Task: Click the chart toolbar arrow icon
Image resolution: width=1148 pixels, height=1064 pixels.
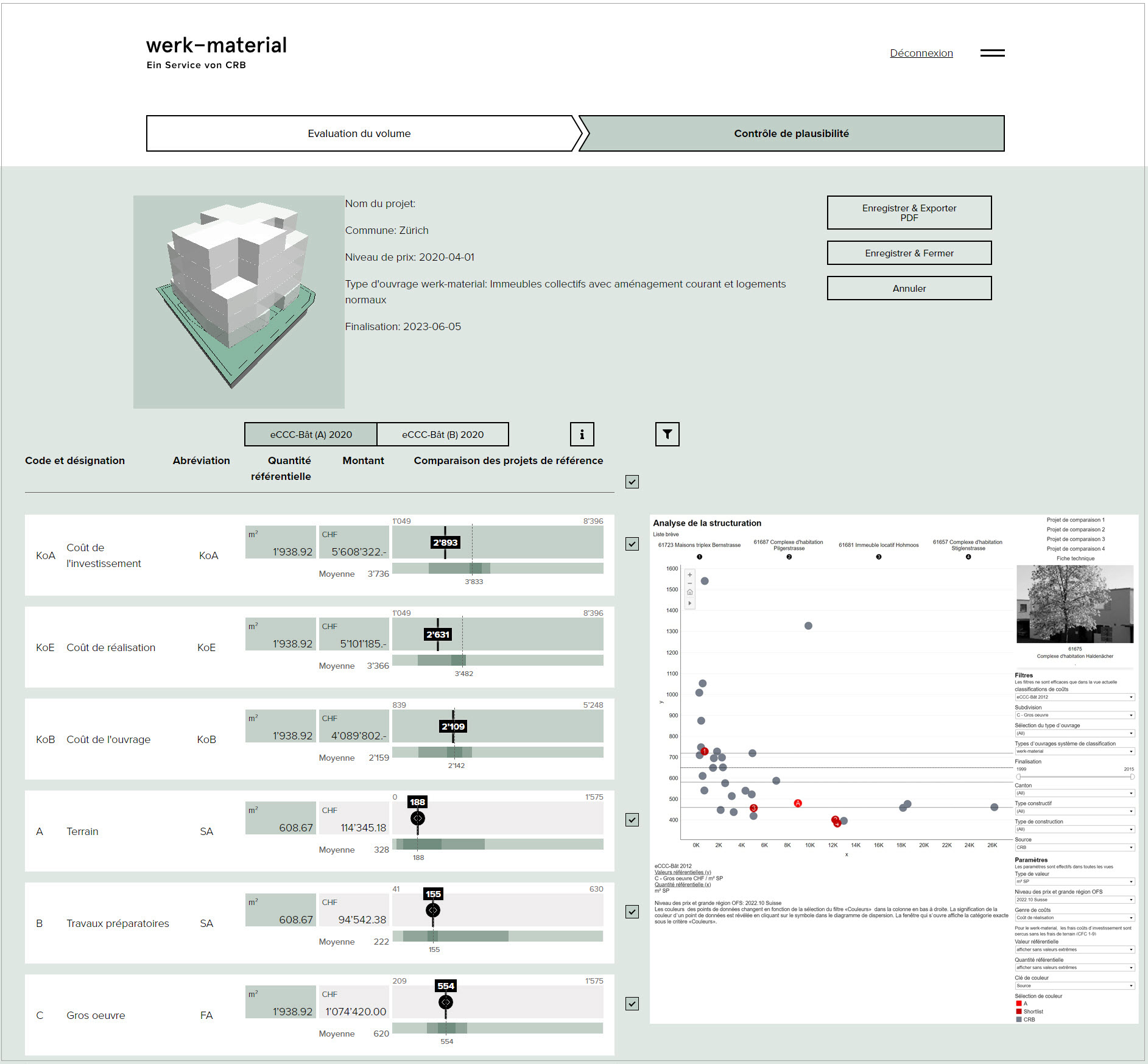Action: (689, 603)
